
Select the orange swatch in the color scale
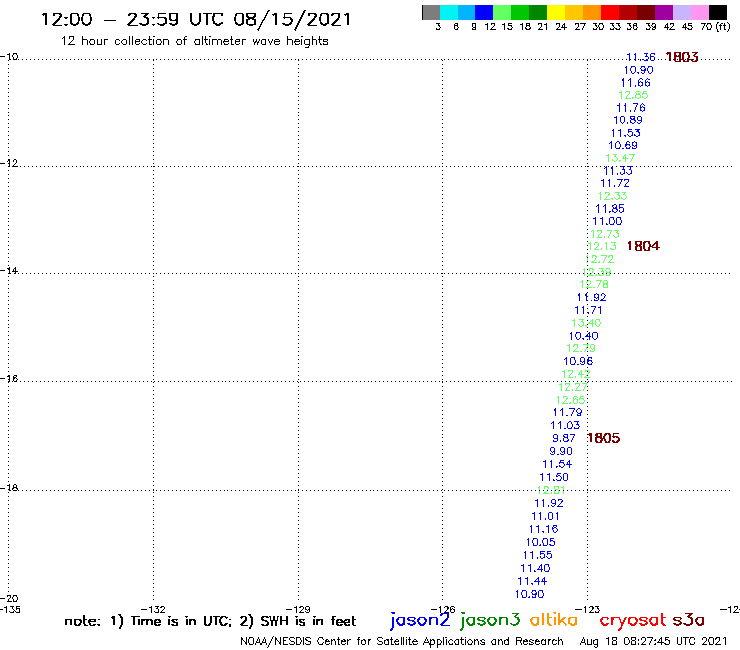click(x=592, y=12)
